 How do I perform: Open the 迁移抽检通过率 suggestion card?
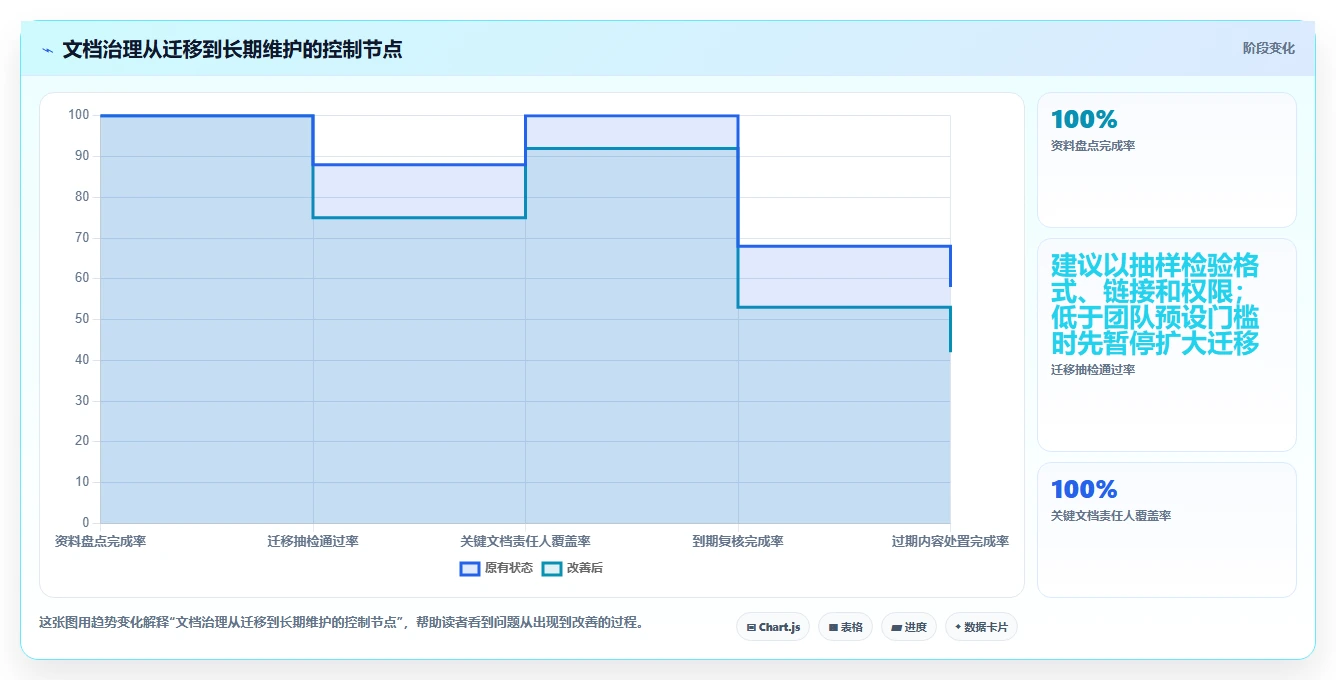click(x=1167, y=345)
